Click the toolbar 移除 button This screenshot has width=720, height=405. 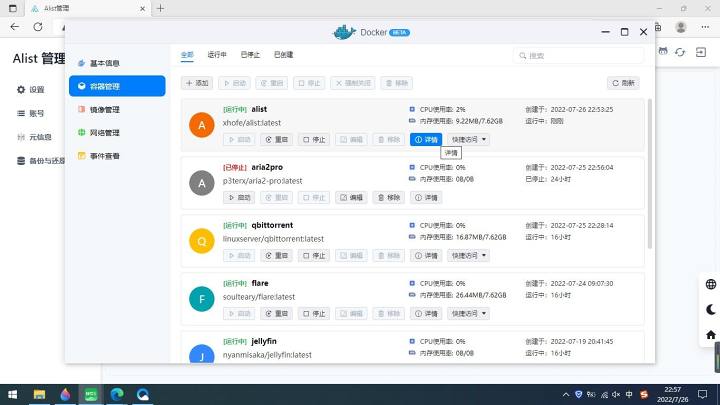pos(397,83)
